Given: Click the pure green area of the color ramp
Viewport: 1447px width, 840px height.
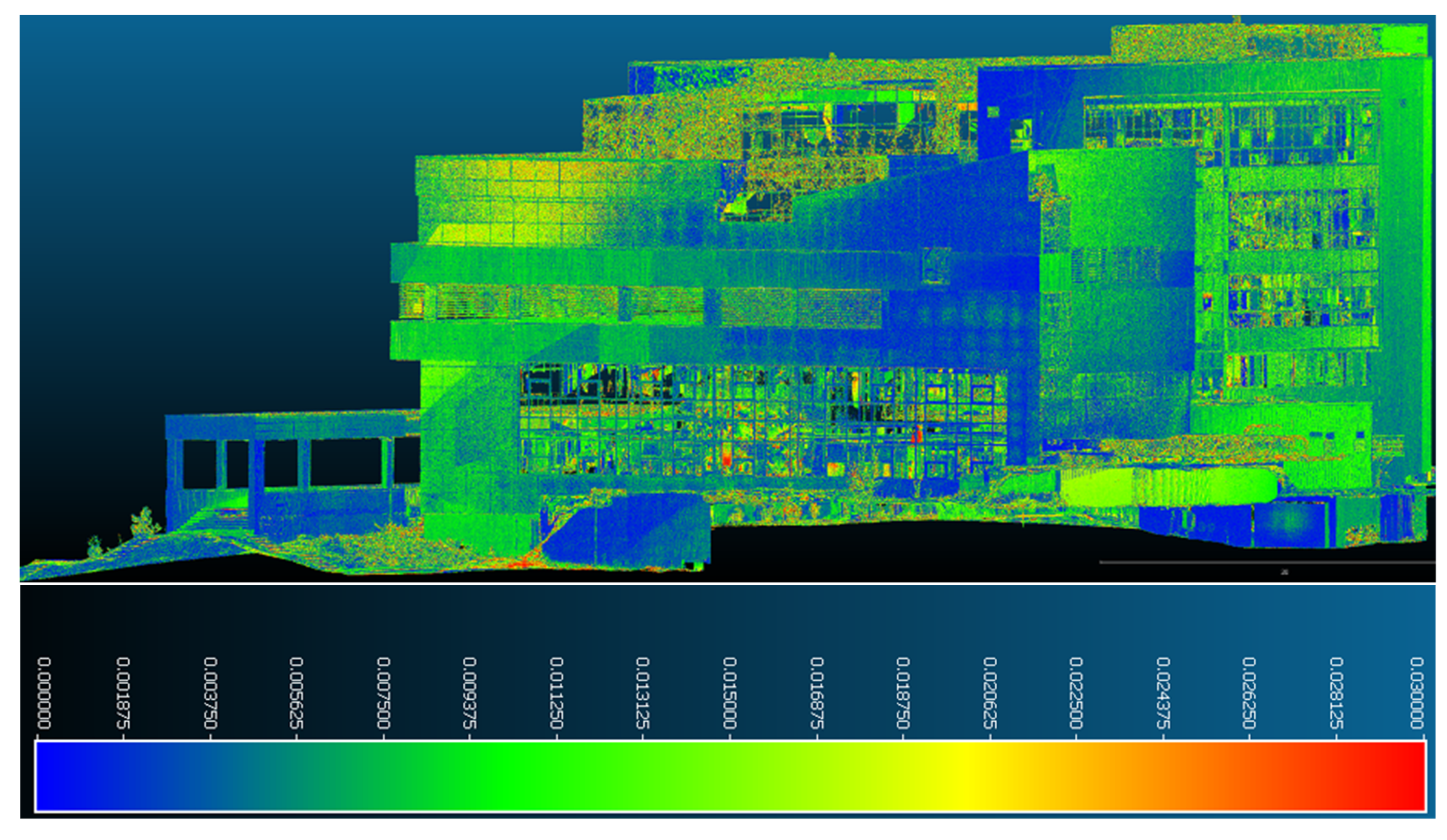Looking at the screenshot, I should (500, 776).
